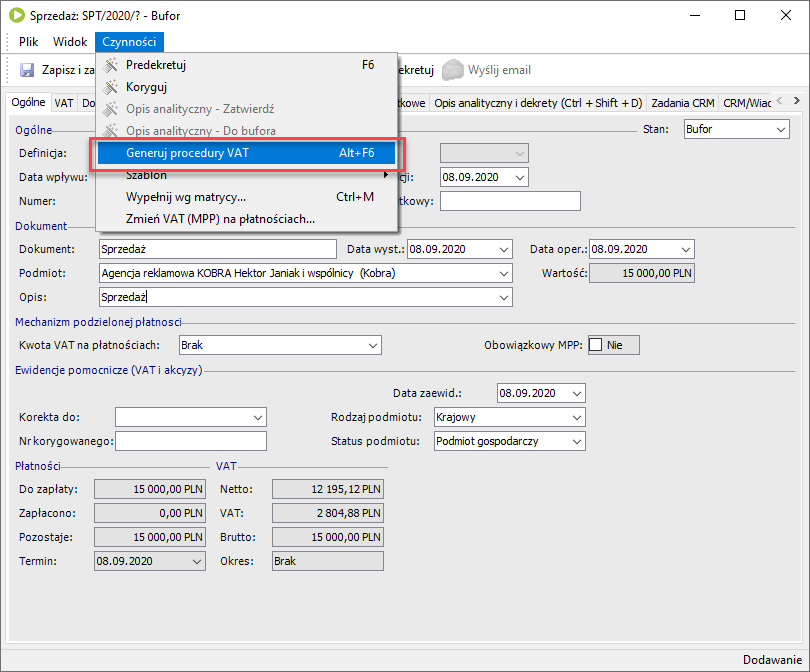Click the Netto amount field

pos(328,489)
